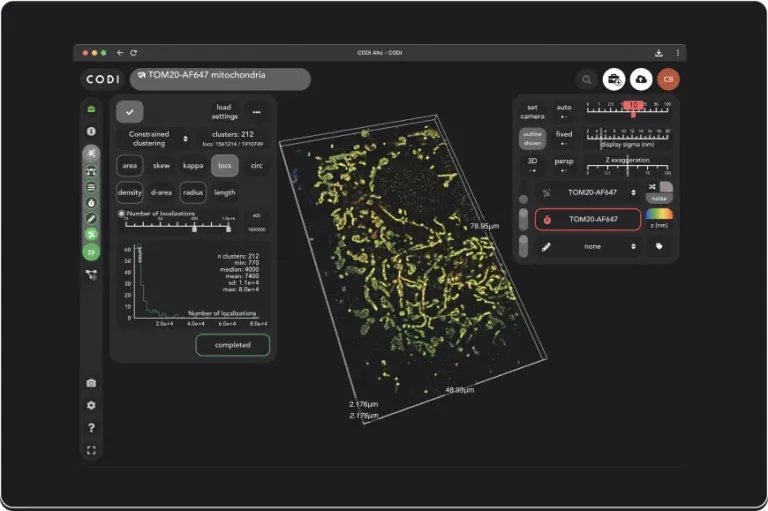
Task: Toggle the auto switch
Action: pyautogui.click(x=564, y=112)
